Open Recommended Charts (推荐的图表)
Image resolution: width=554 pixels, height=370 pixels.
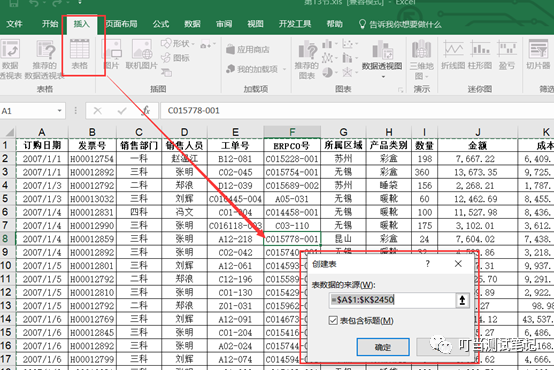pyautogui.click(x=306, y=59)
